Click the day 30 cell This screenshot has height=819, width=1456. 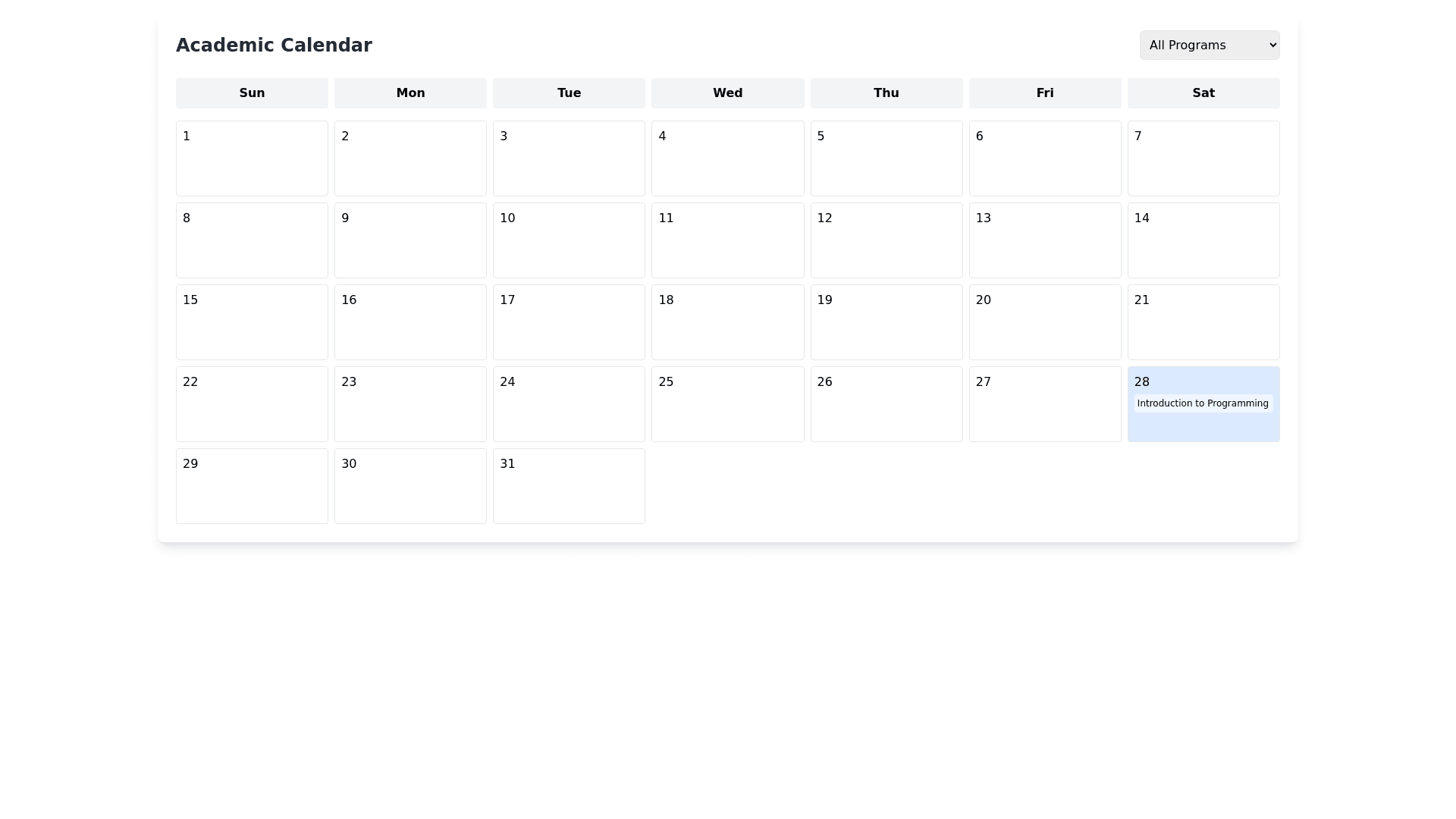point(410,486)
